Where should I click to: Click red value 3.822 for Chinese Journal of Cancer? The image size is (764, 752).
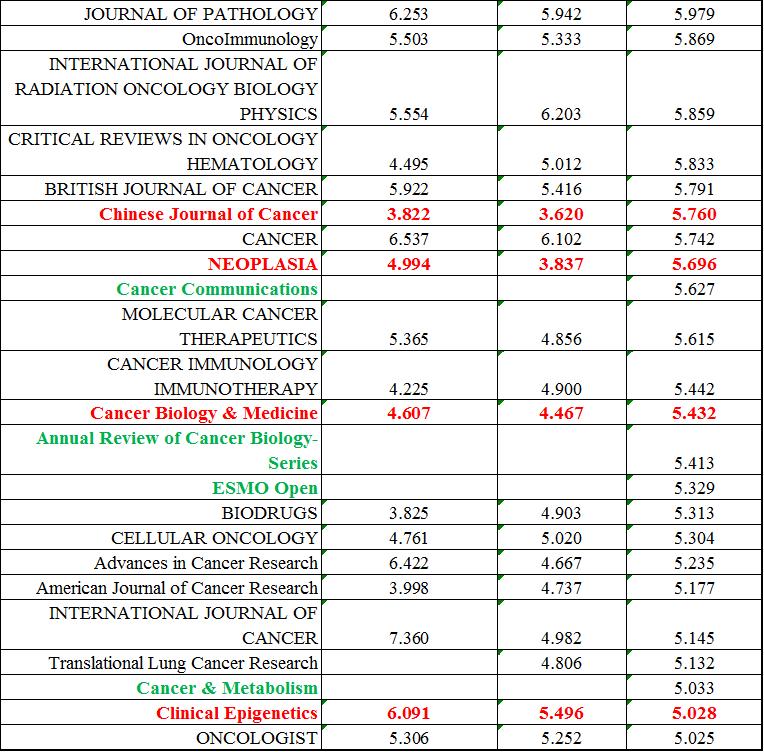tap(408, 213)
